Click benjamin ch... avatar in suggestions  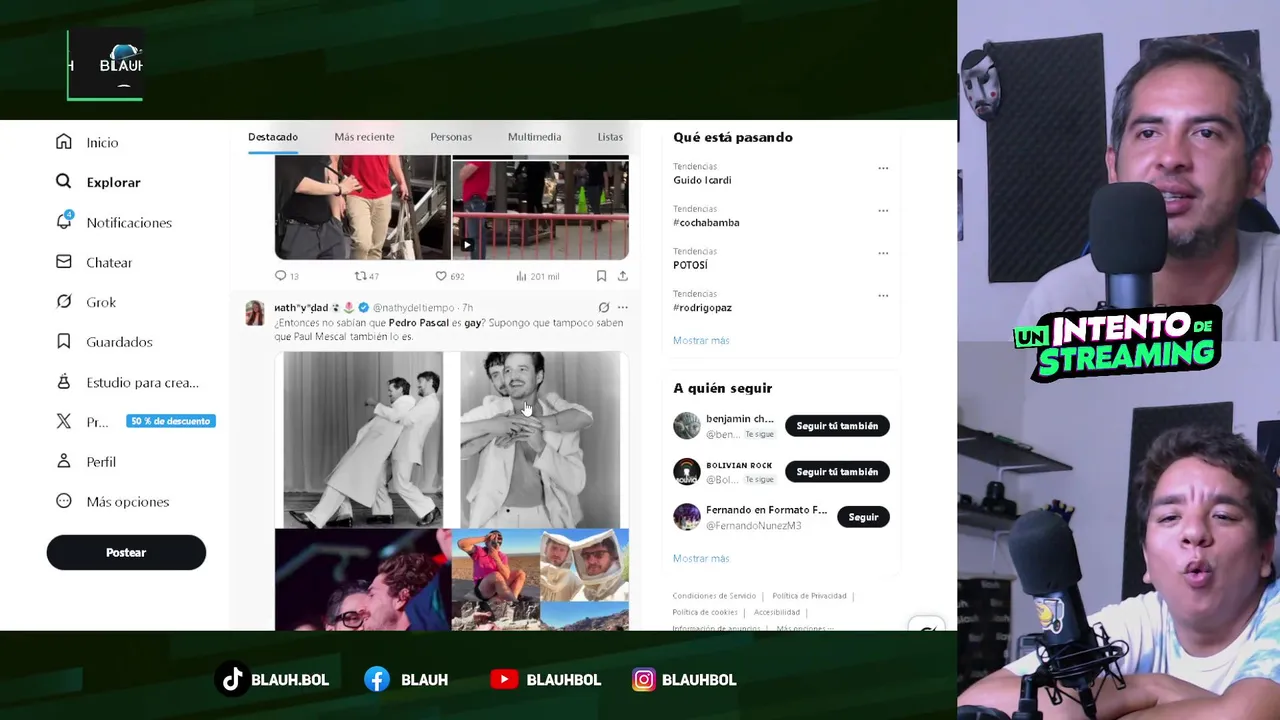(x=687, y=426)
